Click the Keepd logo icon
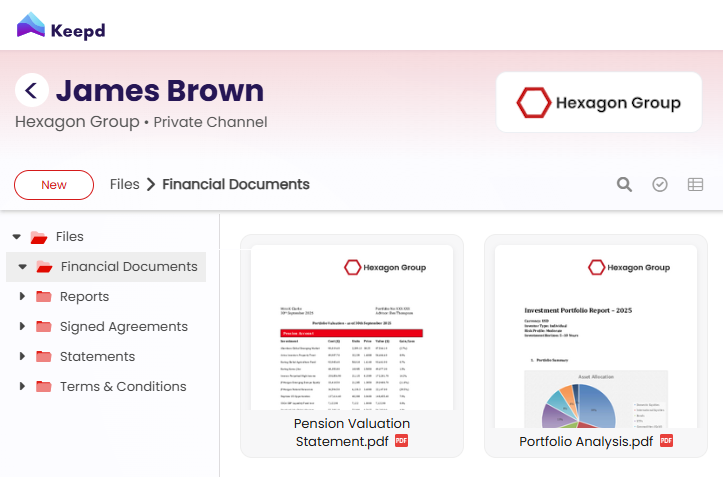Screen dimensions: 723x477 pyautogui.click(x=30, y=25)
